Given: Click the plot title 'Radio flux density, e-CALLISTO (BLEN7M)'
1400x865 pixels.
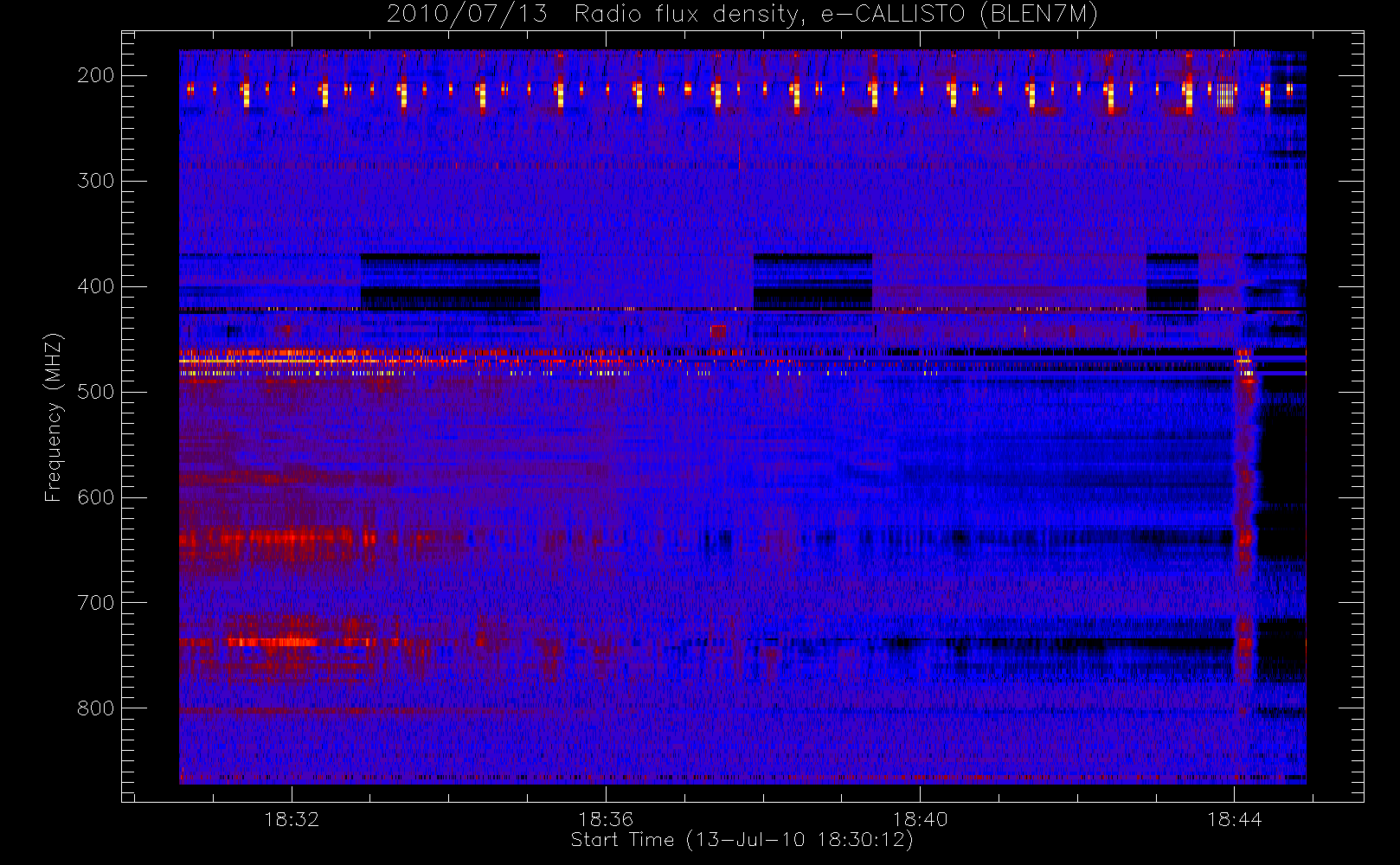Looking at the screenshot, I should [836, 15].
